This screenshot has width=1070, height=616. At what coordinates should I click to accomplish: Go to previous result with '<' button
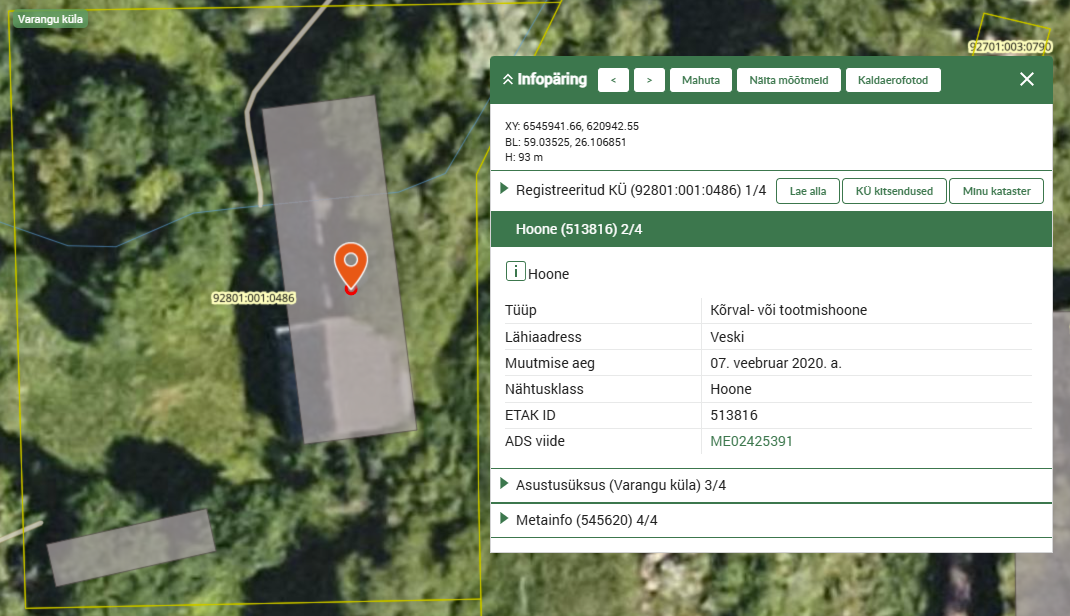(x=613, y=80)
